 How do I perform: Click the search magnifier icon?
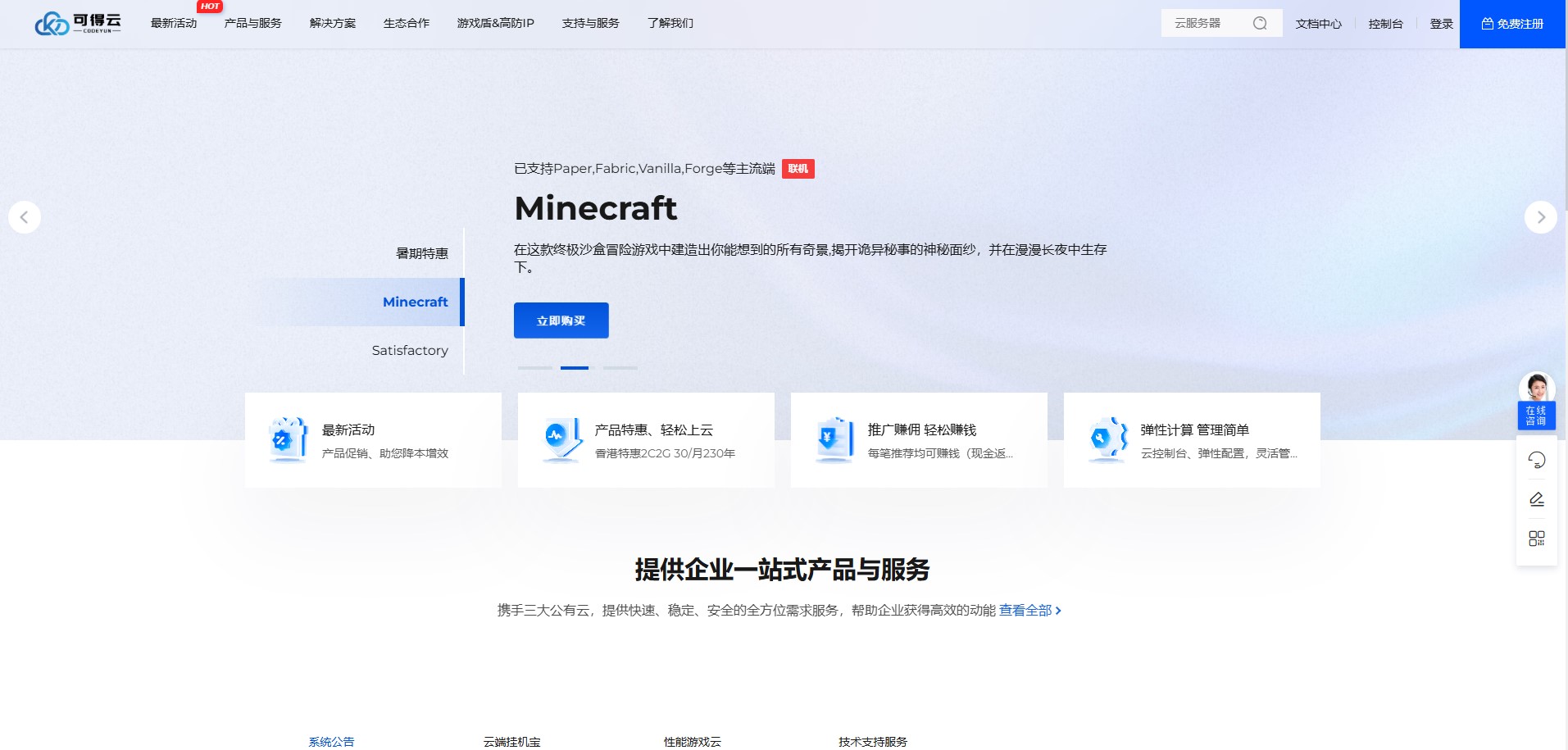tap(1260, 24)
